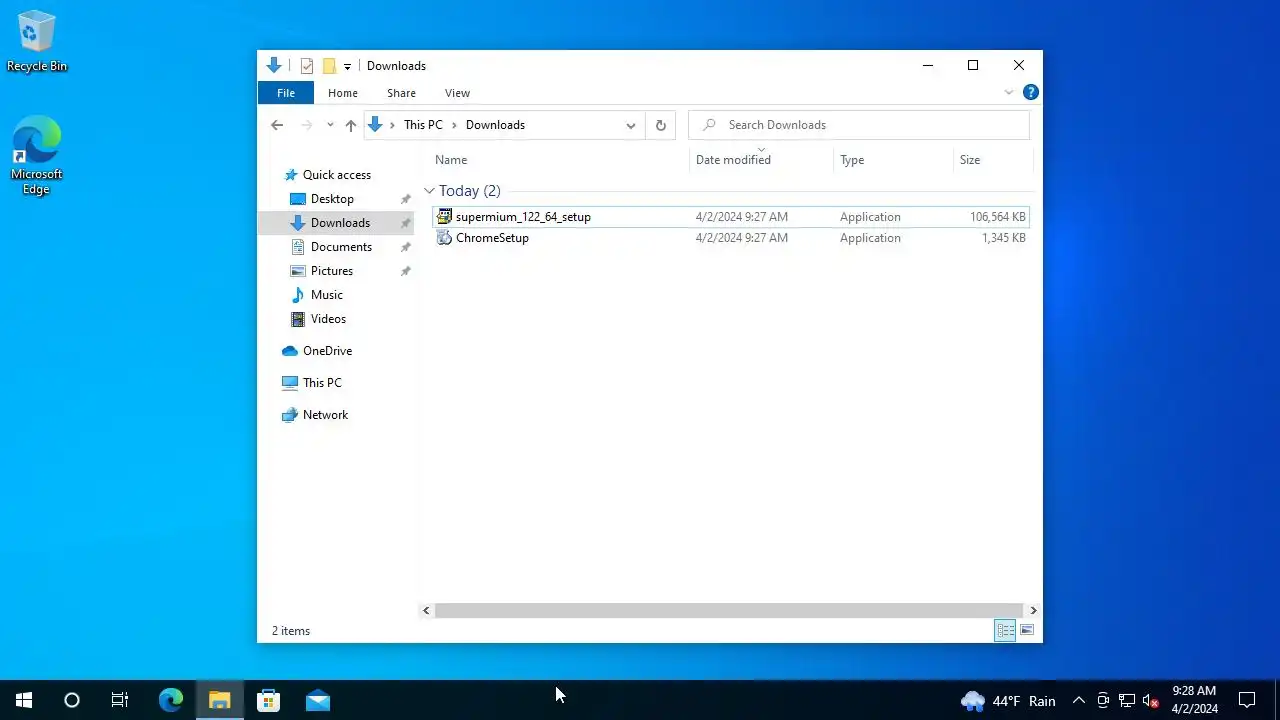Open Music in the navigation pane
This screenshot has width=1280, height=720.
click(326, 295)
